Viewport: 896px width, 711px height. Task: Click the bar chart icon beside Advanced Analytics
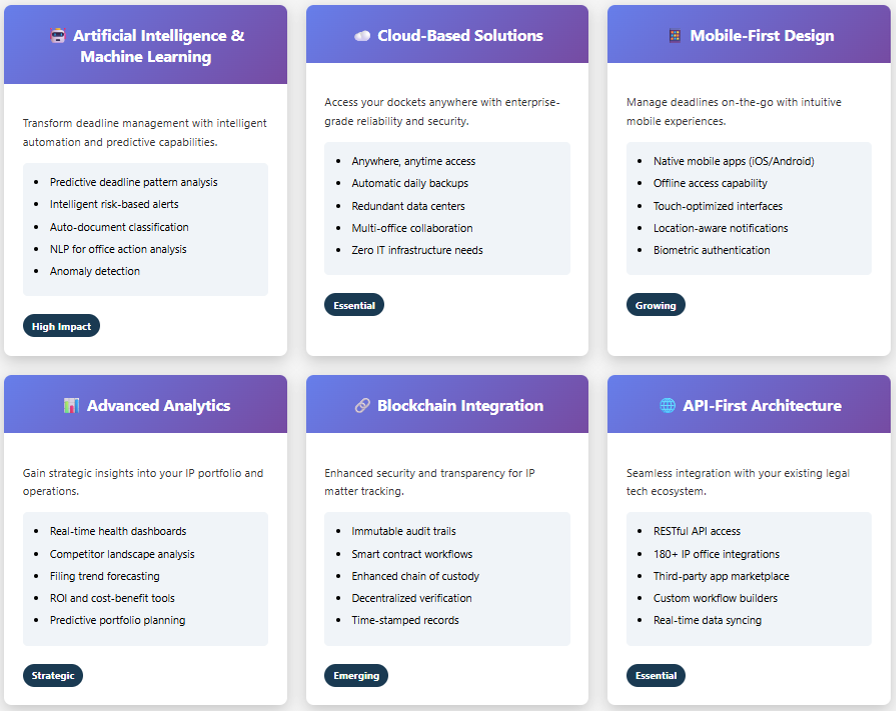click(71, 406)
